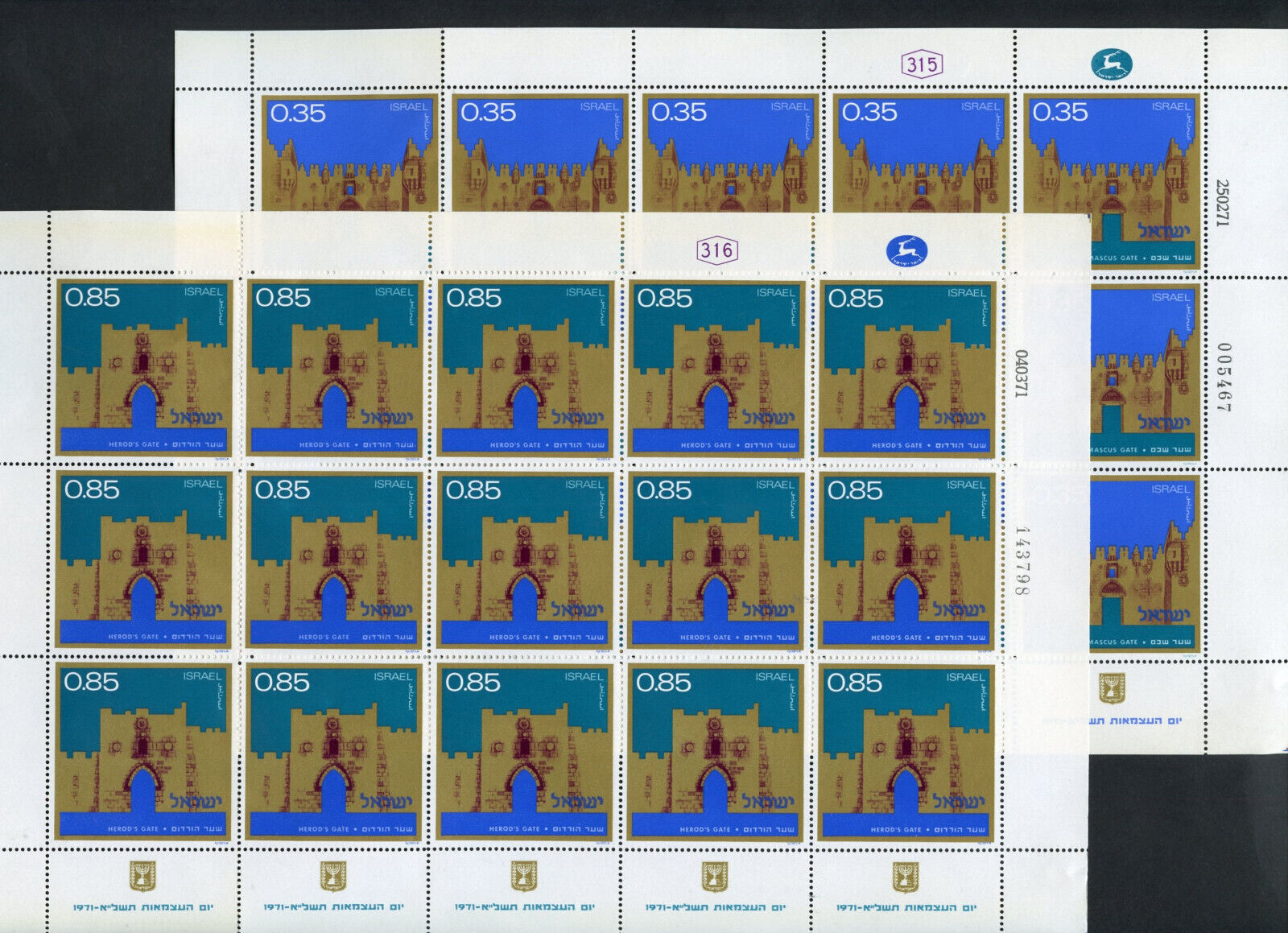The width and height of the screenshot is (1288, 933).
Task: Click the 0.85 stamp beside serial 143798
Action: [x=907, y=561]
